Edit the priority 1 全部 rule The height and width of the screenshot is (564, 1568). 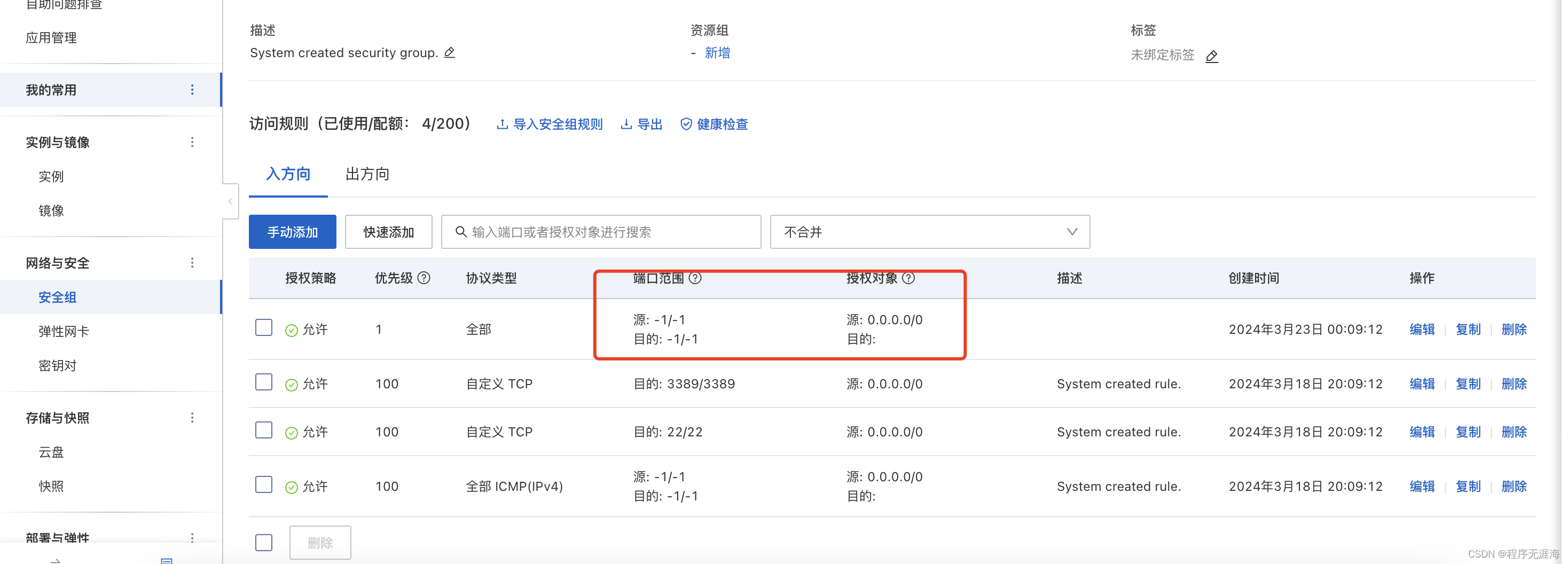tap(1422, 329)
